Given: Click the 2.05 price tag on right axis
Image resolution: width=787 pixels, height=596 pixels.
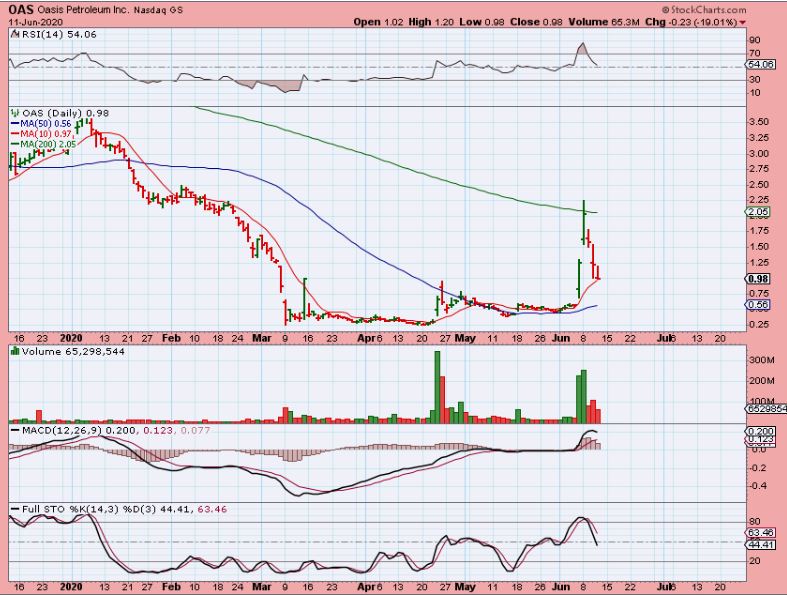Looking at the screenshot, I should tap(758, 212).
